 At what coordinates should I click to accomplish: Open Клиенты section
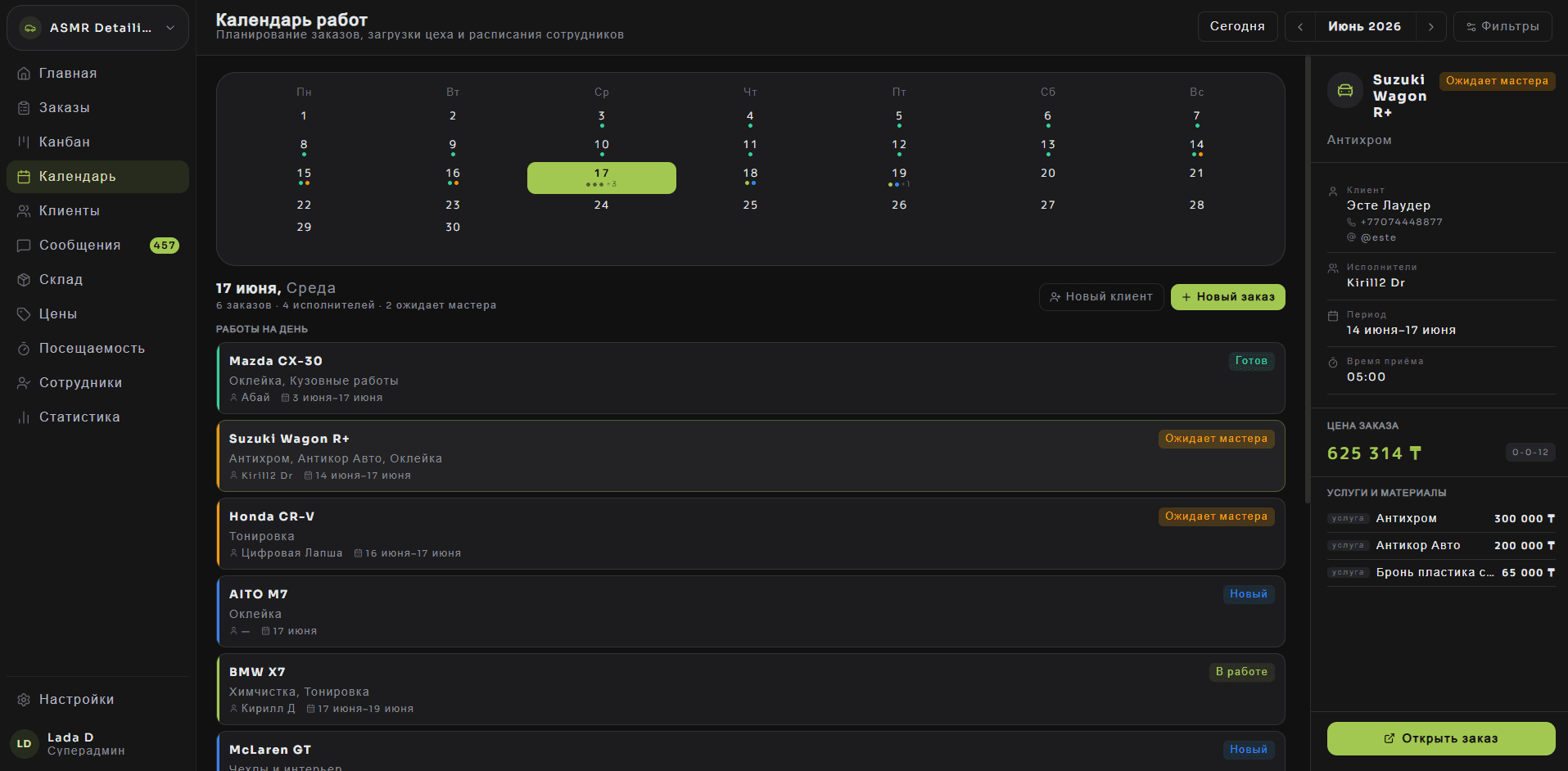[97, 211]
